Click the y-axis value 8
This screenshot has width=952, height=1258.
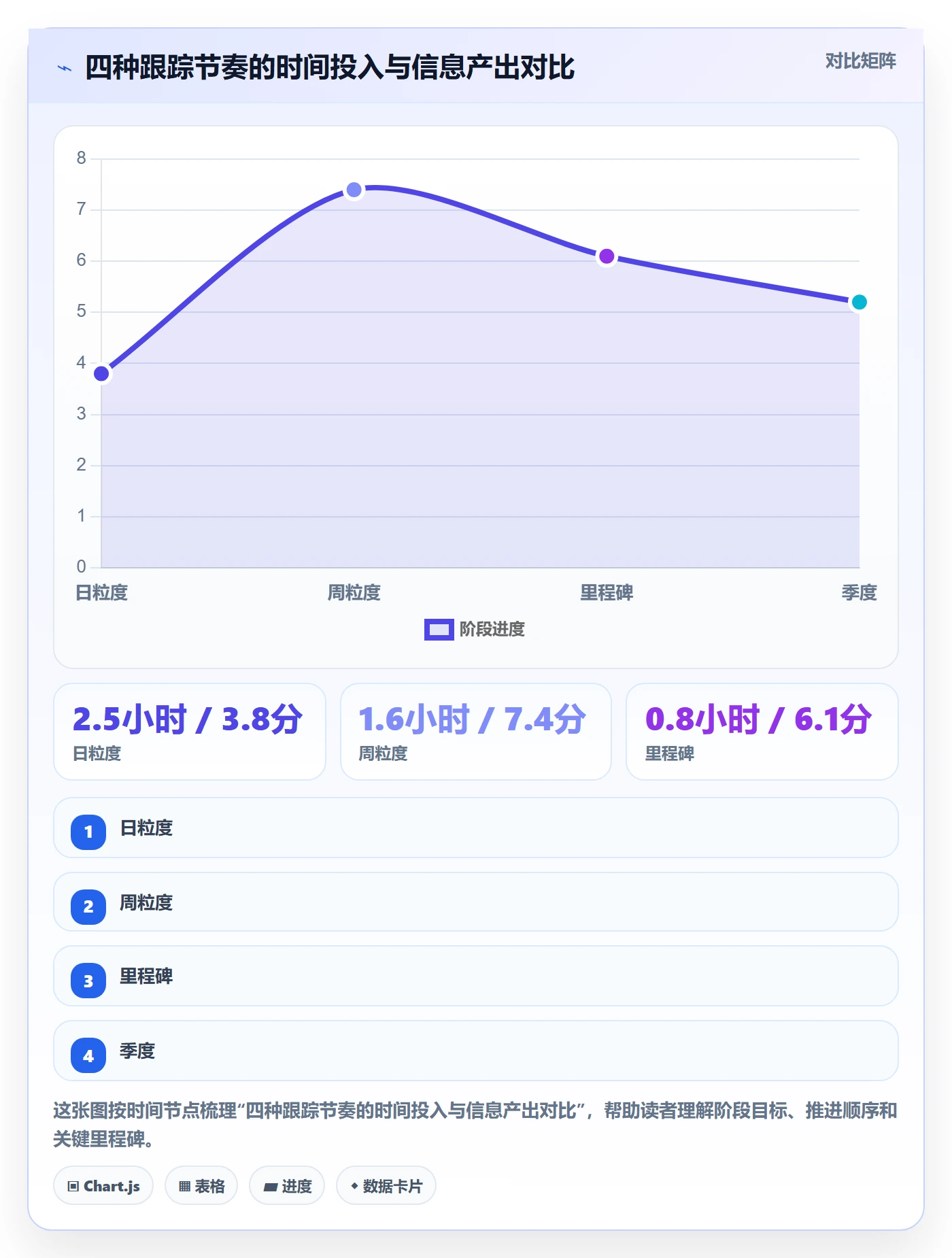click(82, 158)
